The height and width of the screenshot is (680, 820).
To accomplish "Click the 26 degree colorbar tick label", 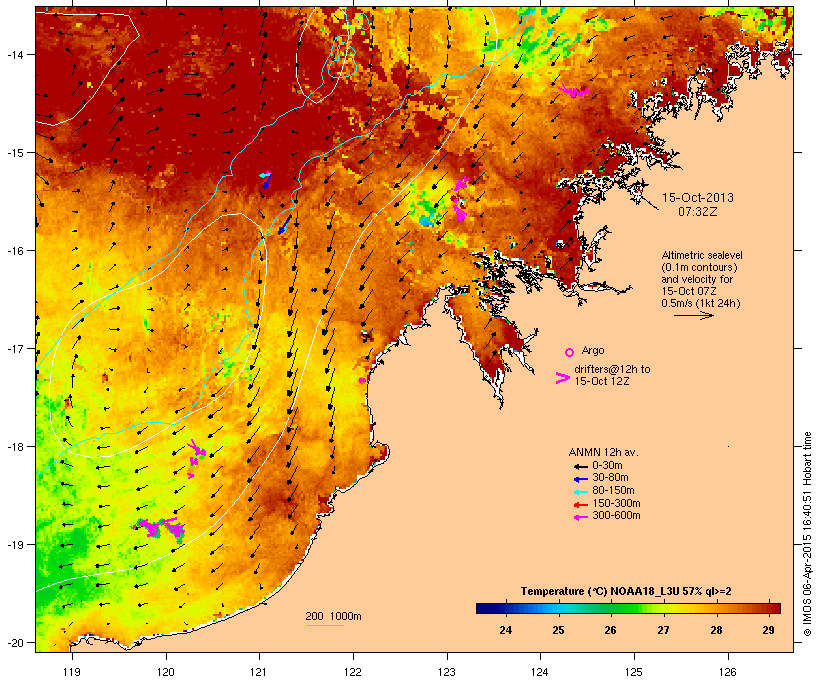I will 610,630.
